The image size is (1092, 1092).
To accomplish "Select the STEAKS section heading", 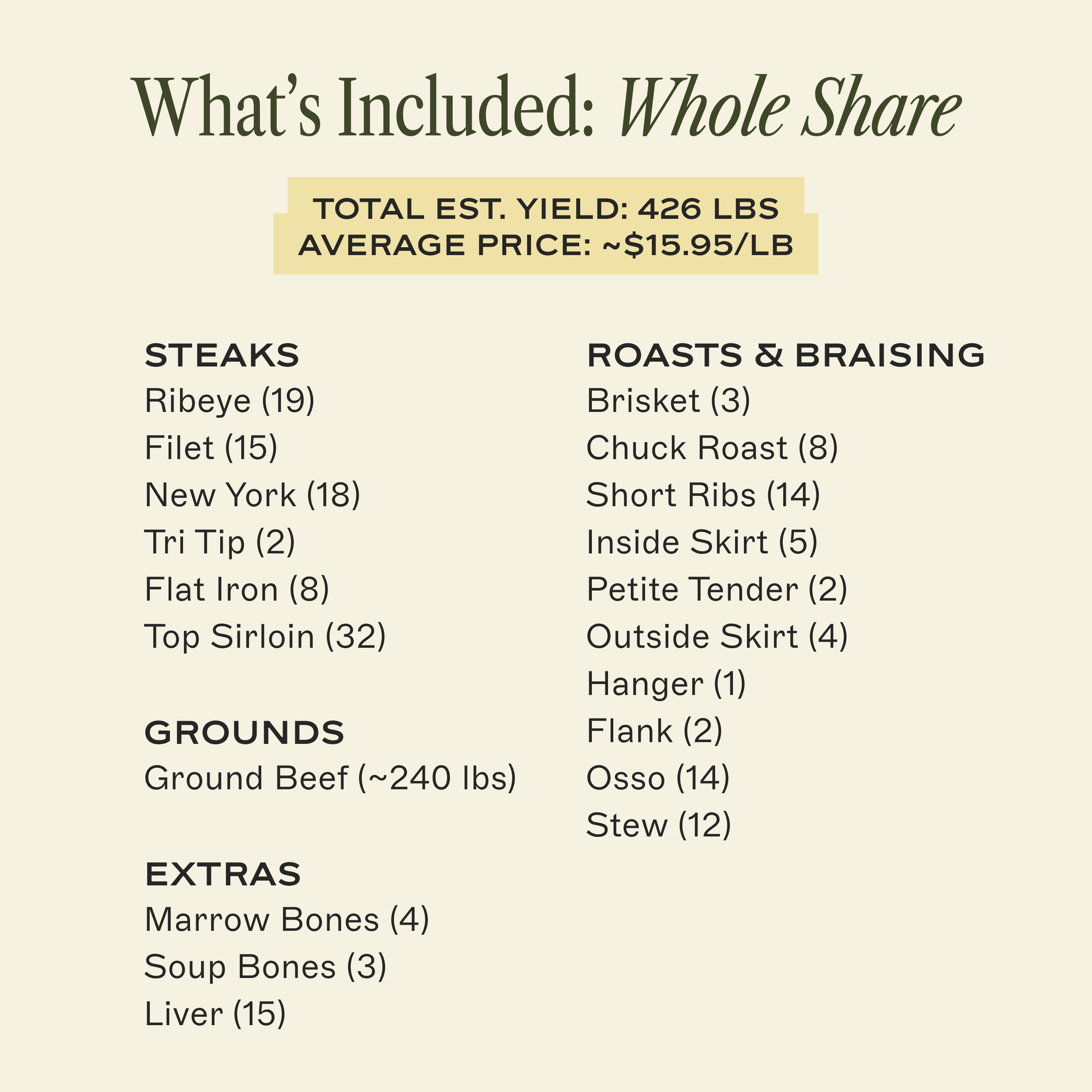I will click(x=221, y=356).
